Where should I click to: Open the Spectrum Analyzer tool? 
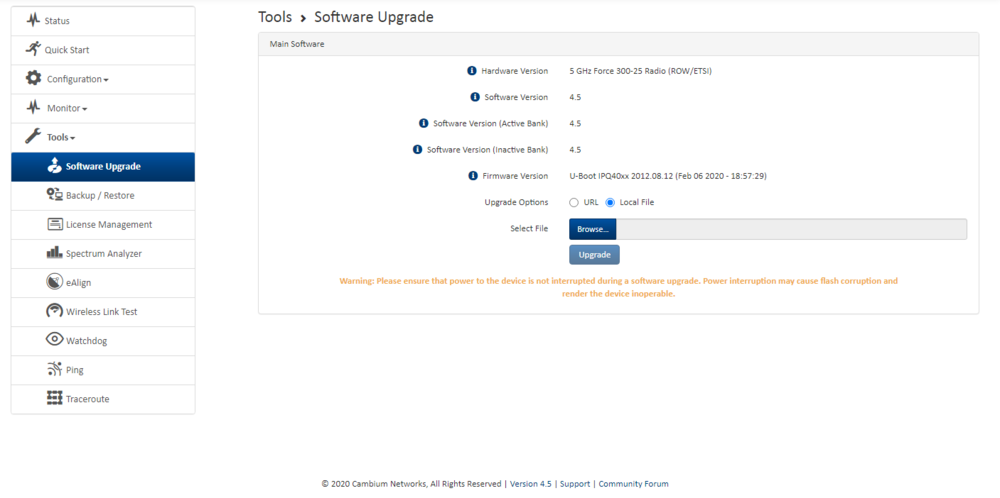point(103,254)
